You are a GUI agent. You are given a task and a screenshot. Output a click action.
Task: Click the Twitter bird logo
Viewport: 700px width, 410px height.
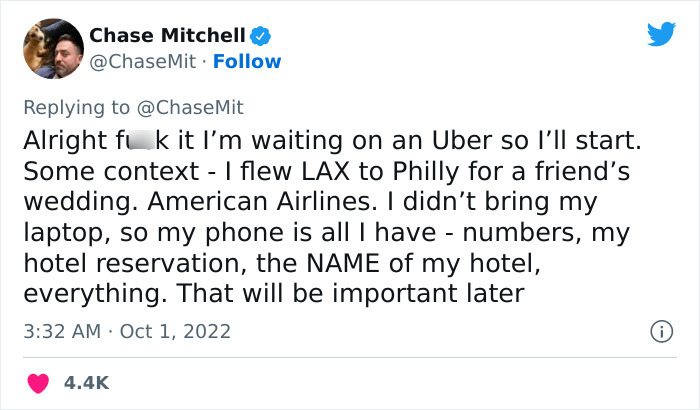pyautogui.click(x=661, y=34)
